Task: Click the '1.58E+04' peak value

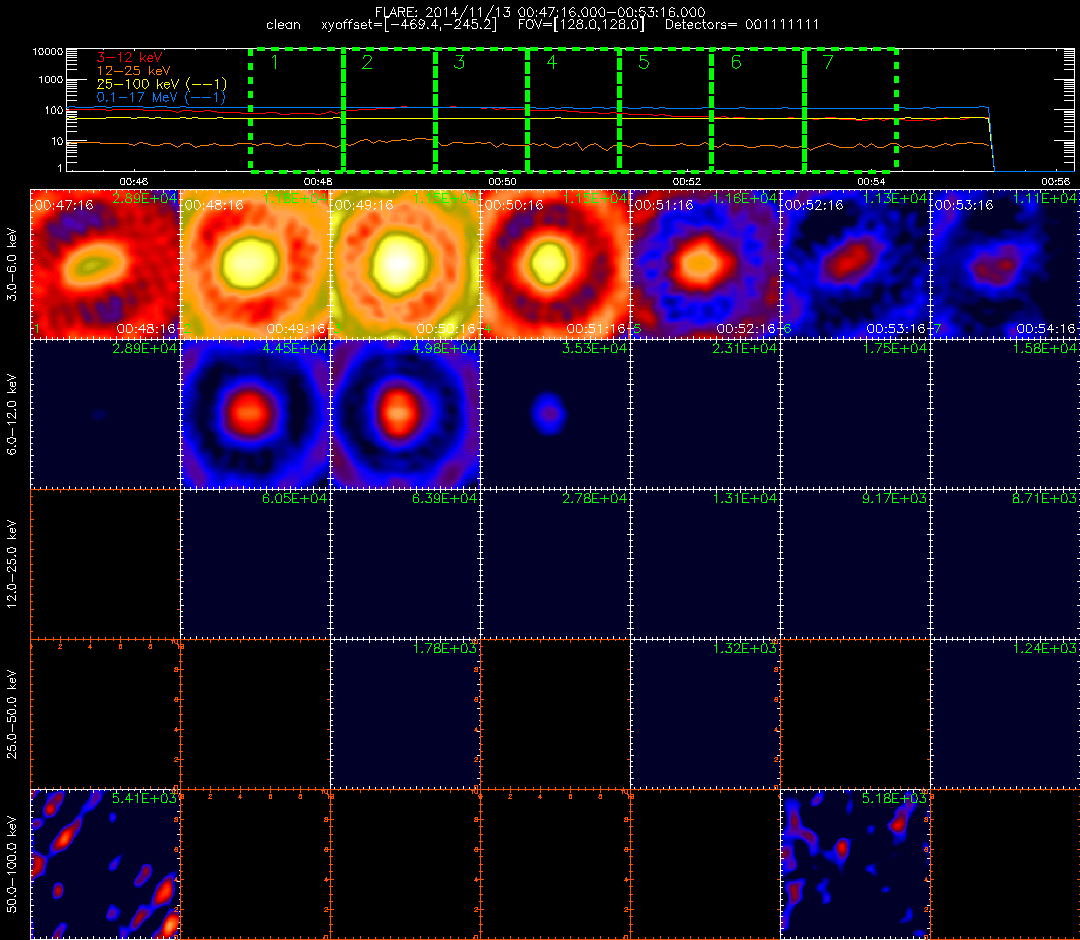Action: [x=1045, y=348]
